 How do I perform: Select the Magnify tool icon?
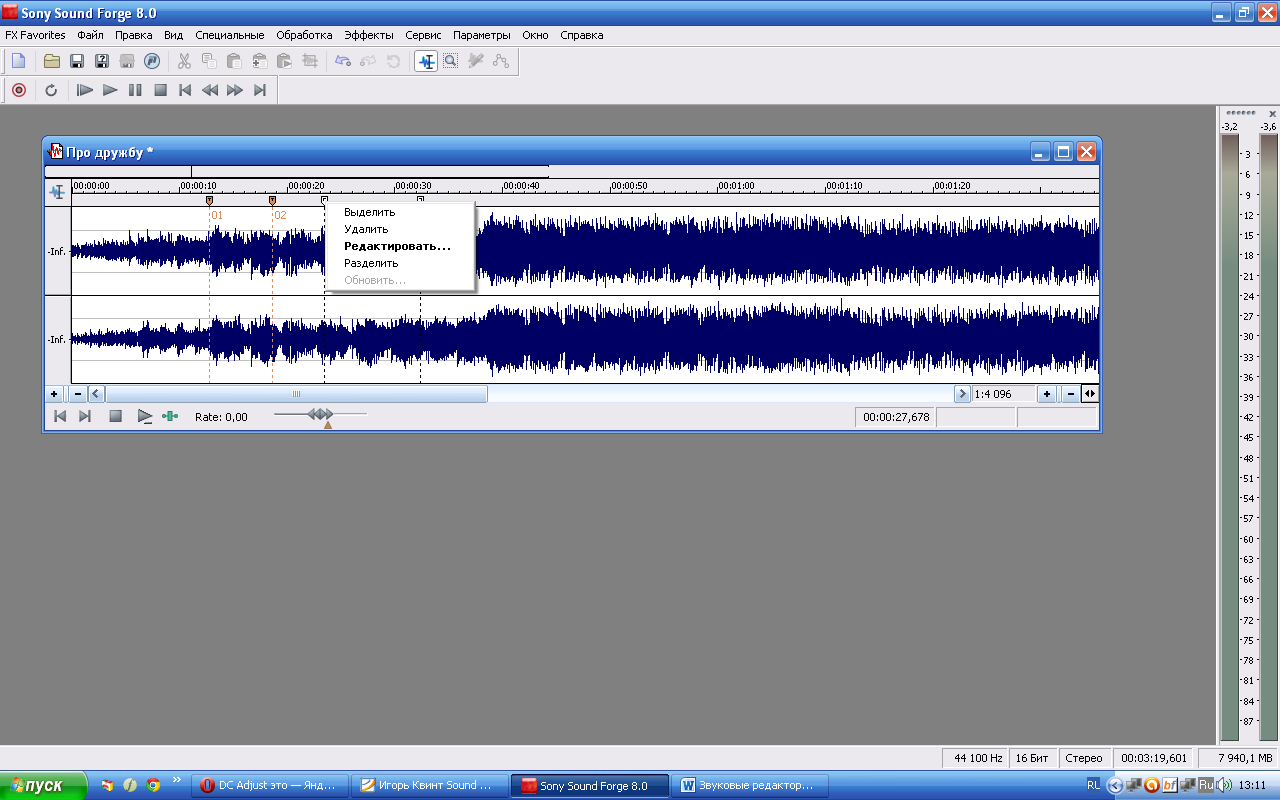point(451,61)
